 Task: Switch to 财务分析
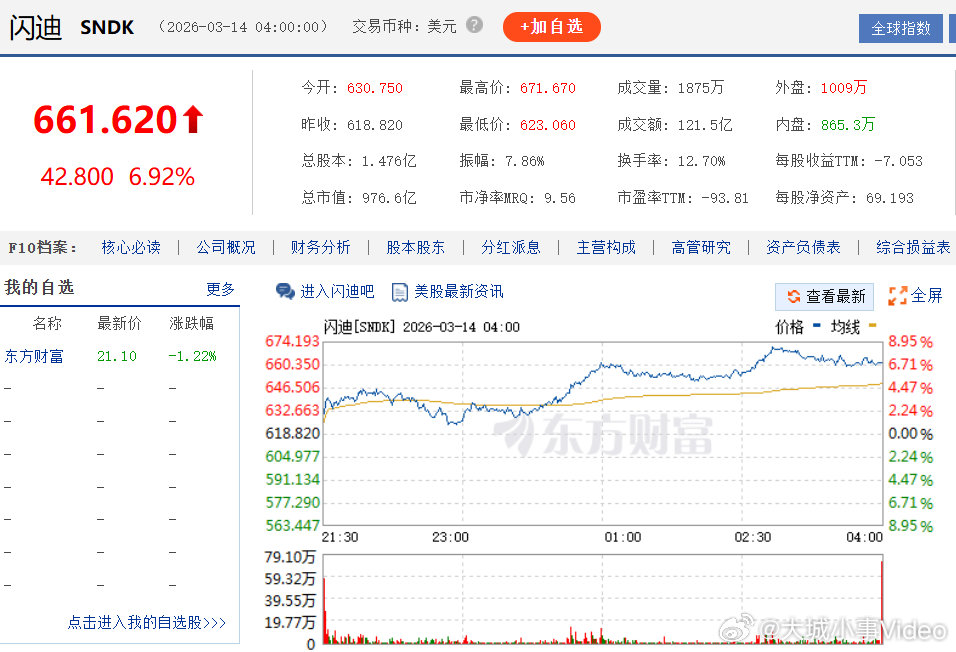[x=320, y=247]
